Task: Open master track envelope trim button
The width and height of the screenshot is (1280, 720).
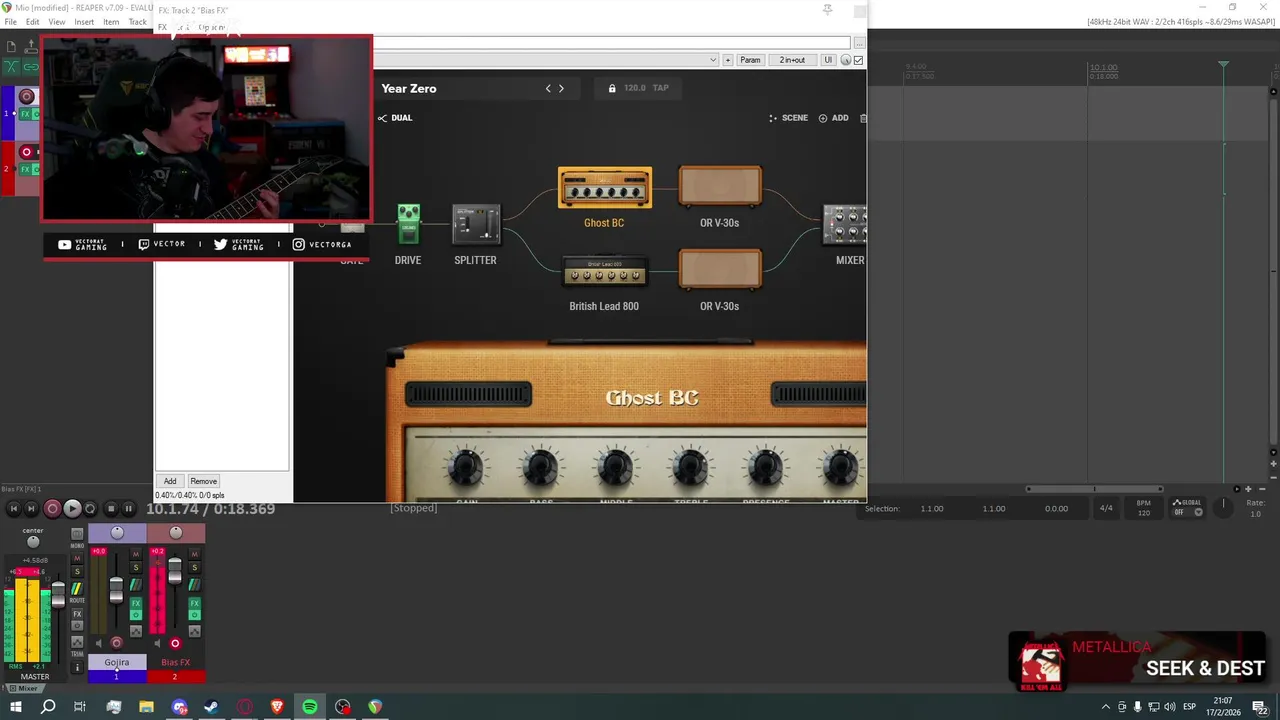Action: pos(77,642)
